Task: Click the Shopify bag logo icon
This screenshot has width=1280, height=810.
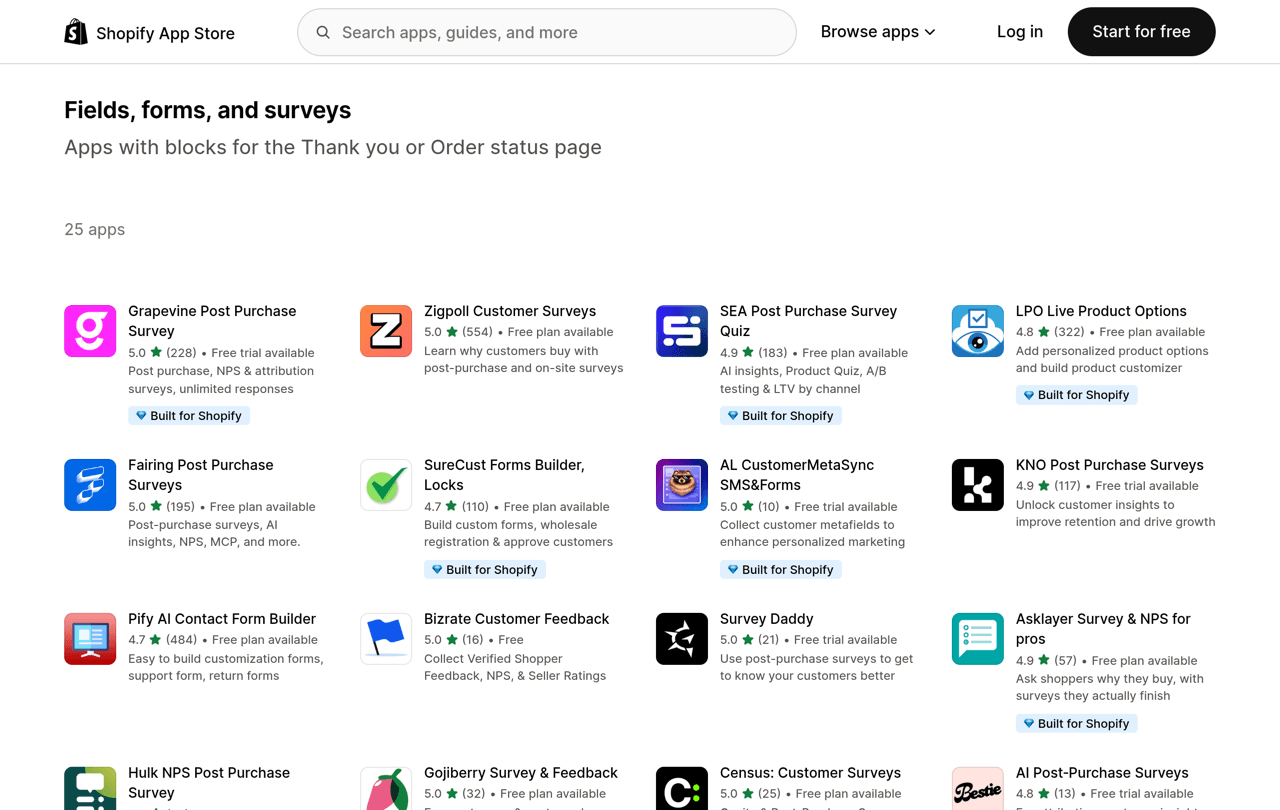Action: point(76,32)
